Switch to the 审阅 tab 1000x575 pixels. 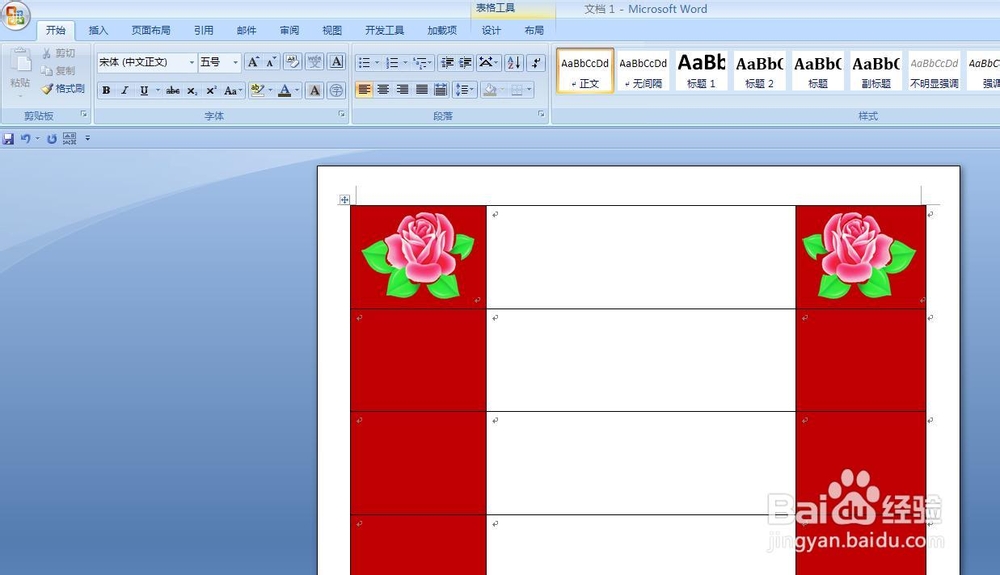(289, 30)
